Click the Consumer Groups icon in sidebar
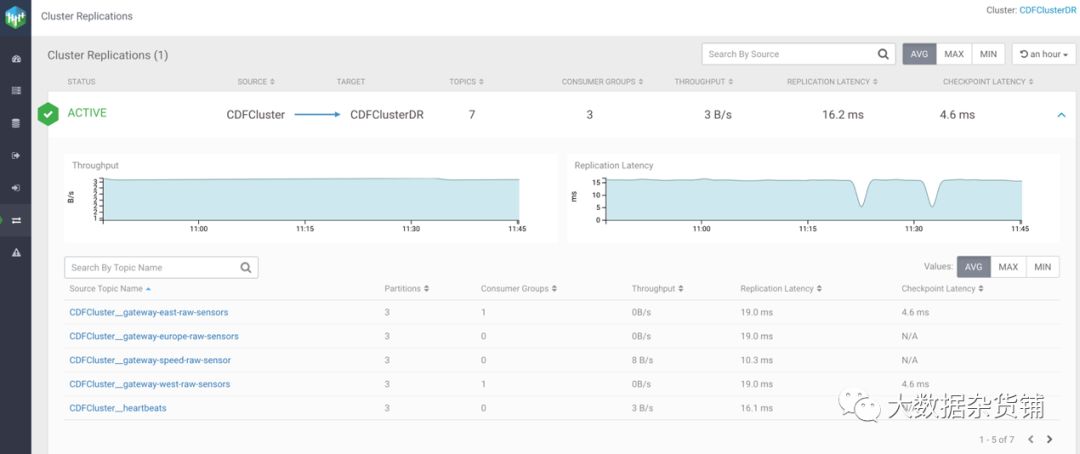This screenshot has height=454, width=1080. click(x=16, y=187)
